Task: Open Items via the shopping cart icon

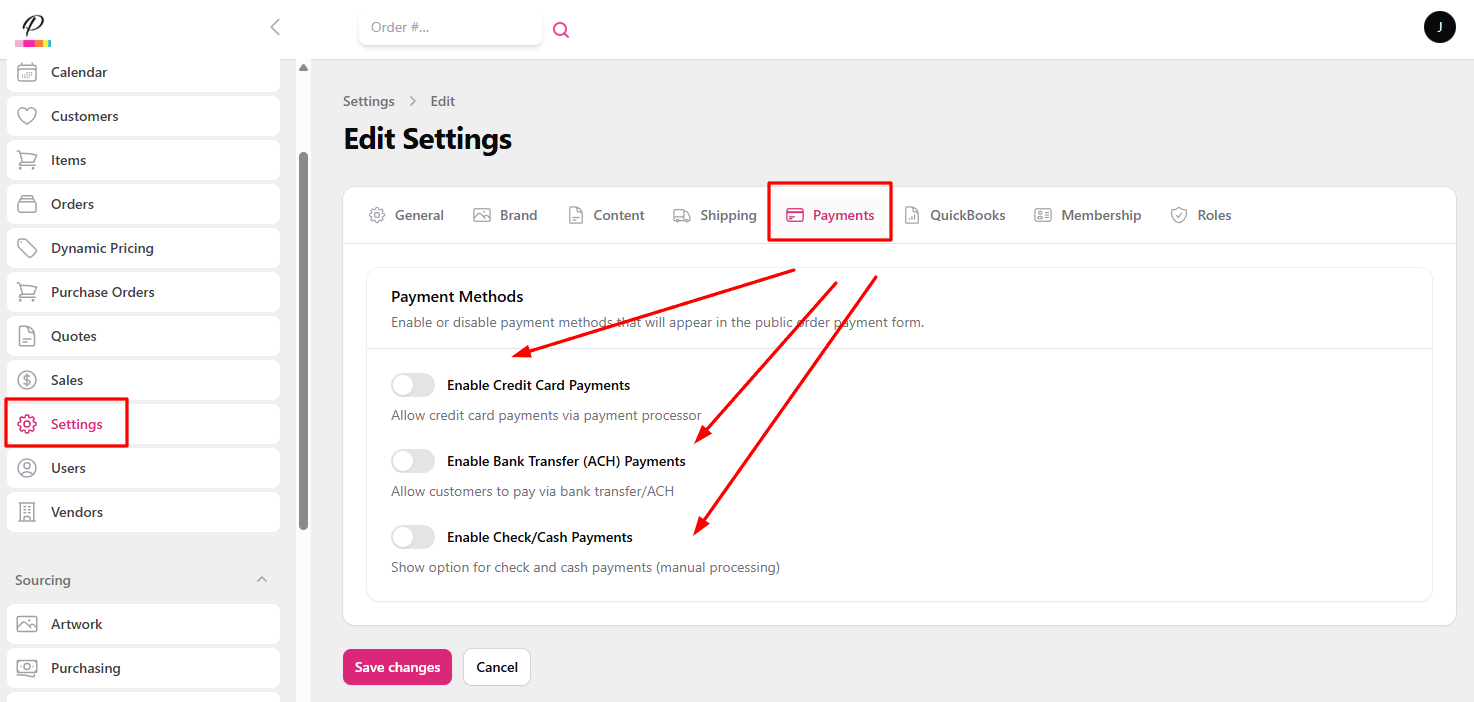Action: click(x=29, y=159)
